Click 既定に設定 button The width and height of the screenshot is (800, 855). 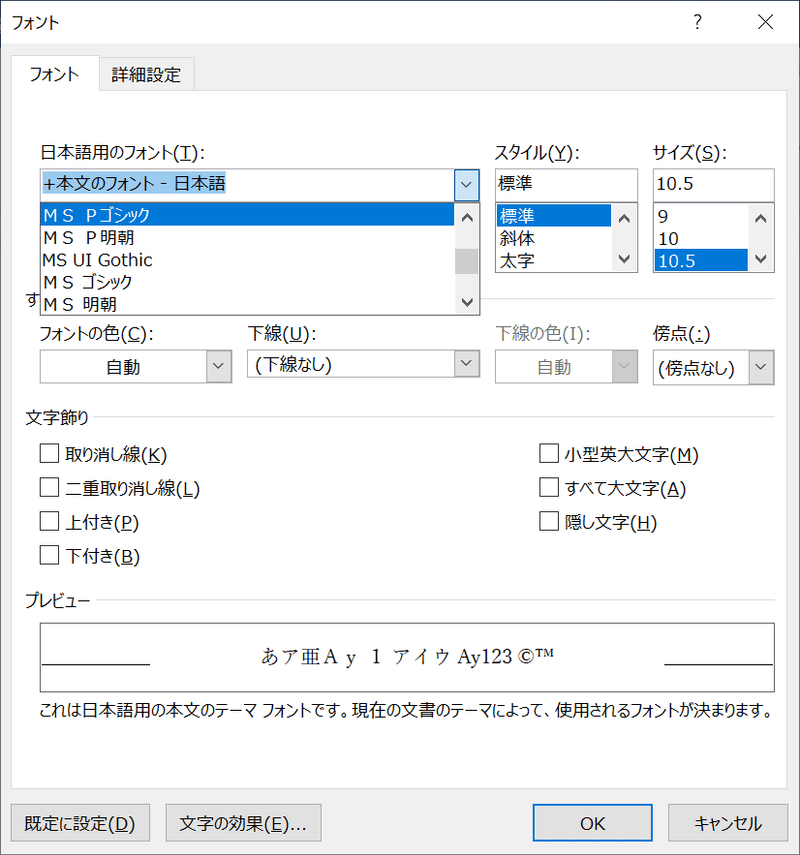click(80, 823)
